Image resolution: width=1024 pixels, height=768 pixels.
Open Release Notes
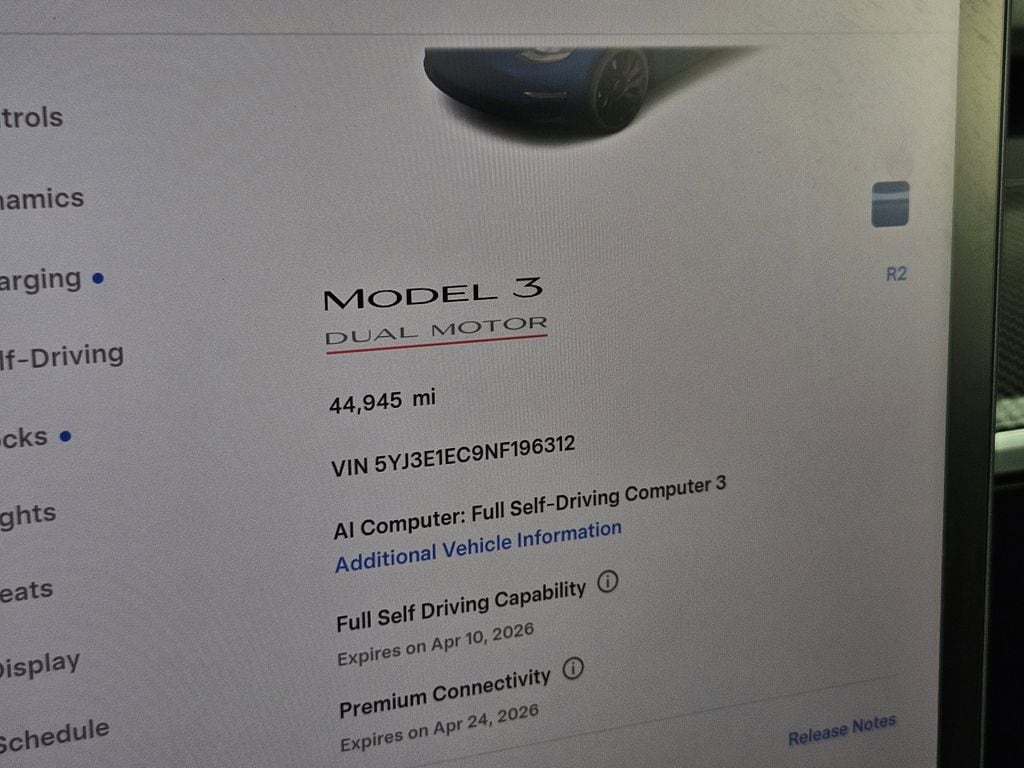842,730
